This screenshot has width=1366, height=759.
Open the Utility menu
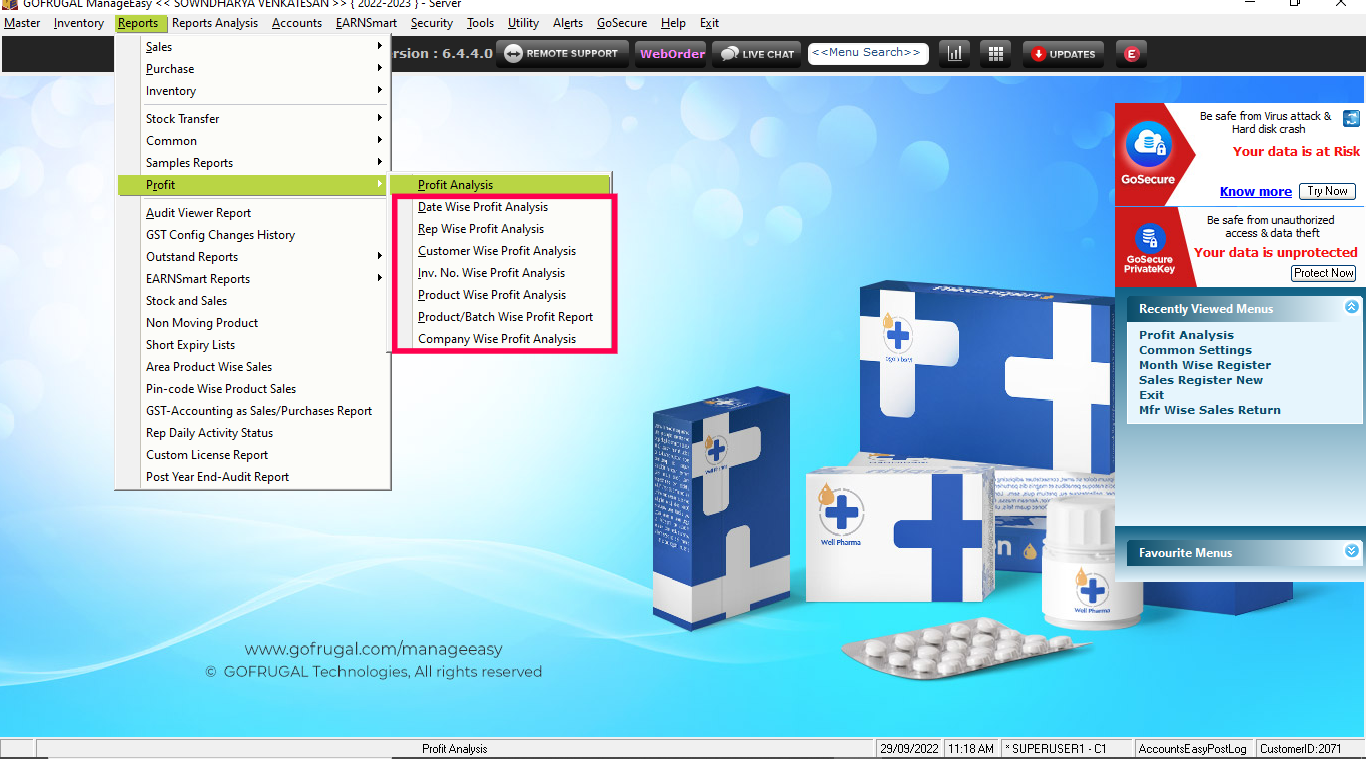point(523,23)
